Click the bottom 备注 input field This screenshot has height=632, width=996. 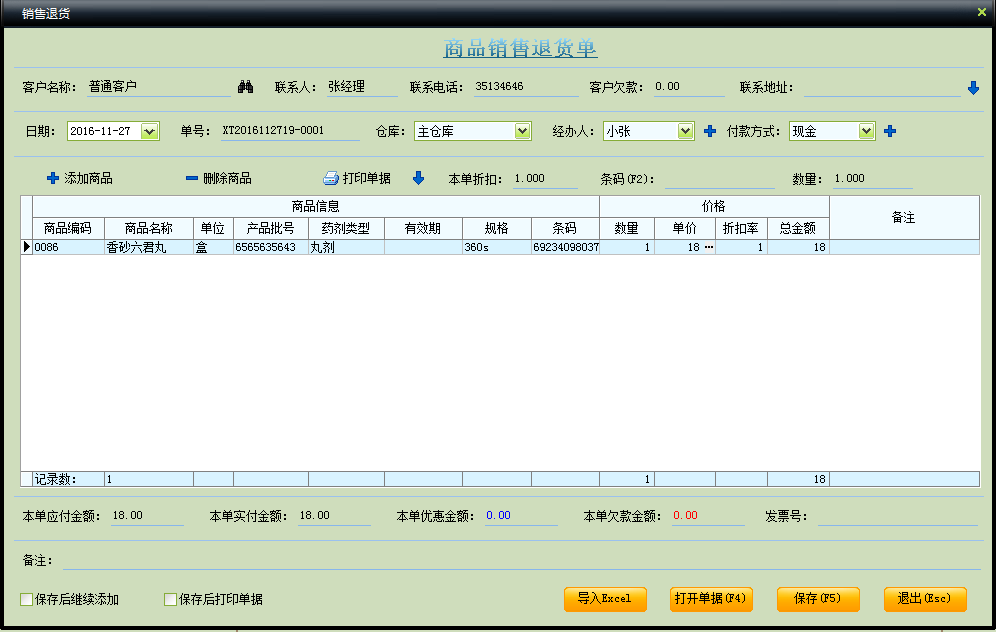tap(522, 560)
